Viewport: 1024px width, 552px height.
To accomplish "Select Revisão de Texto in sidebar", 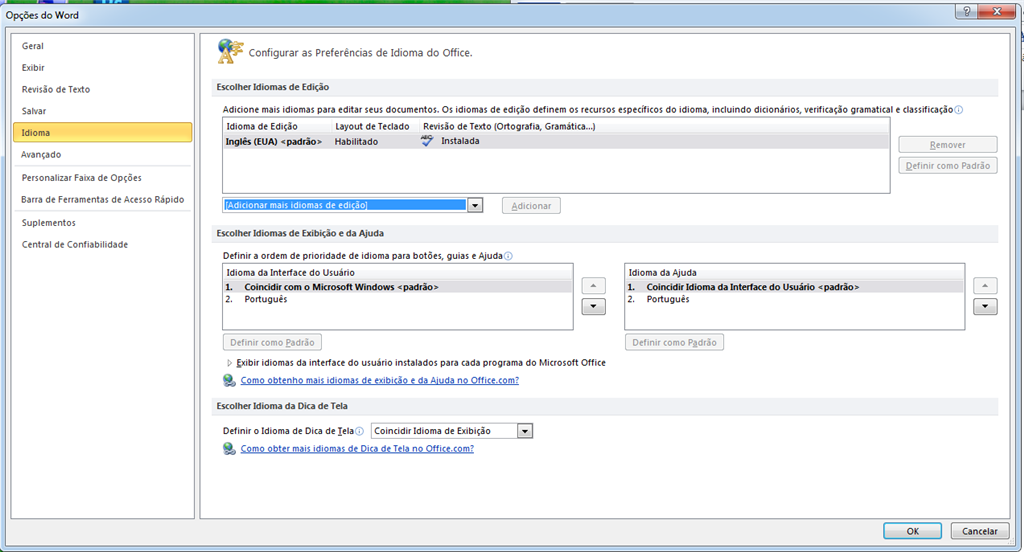I will click(56, 89).
